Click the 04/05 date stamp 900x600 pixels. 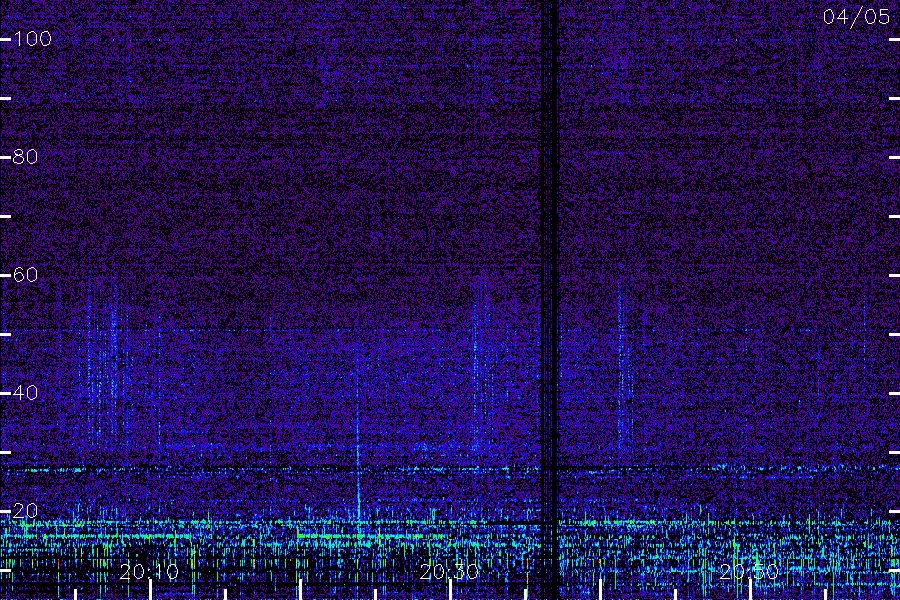click(856, 17)
